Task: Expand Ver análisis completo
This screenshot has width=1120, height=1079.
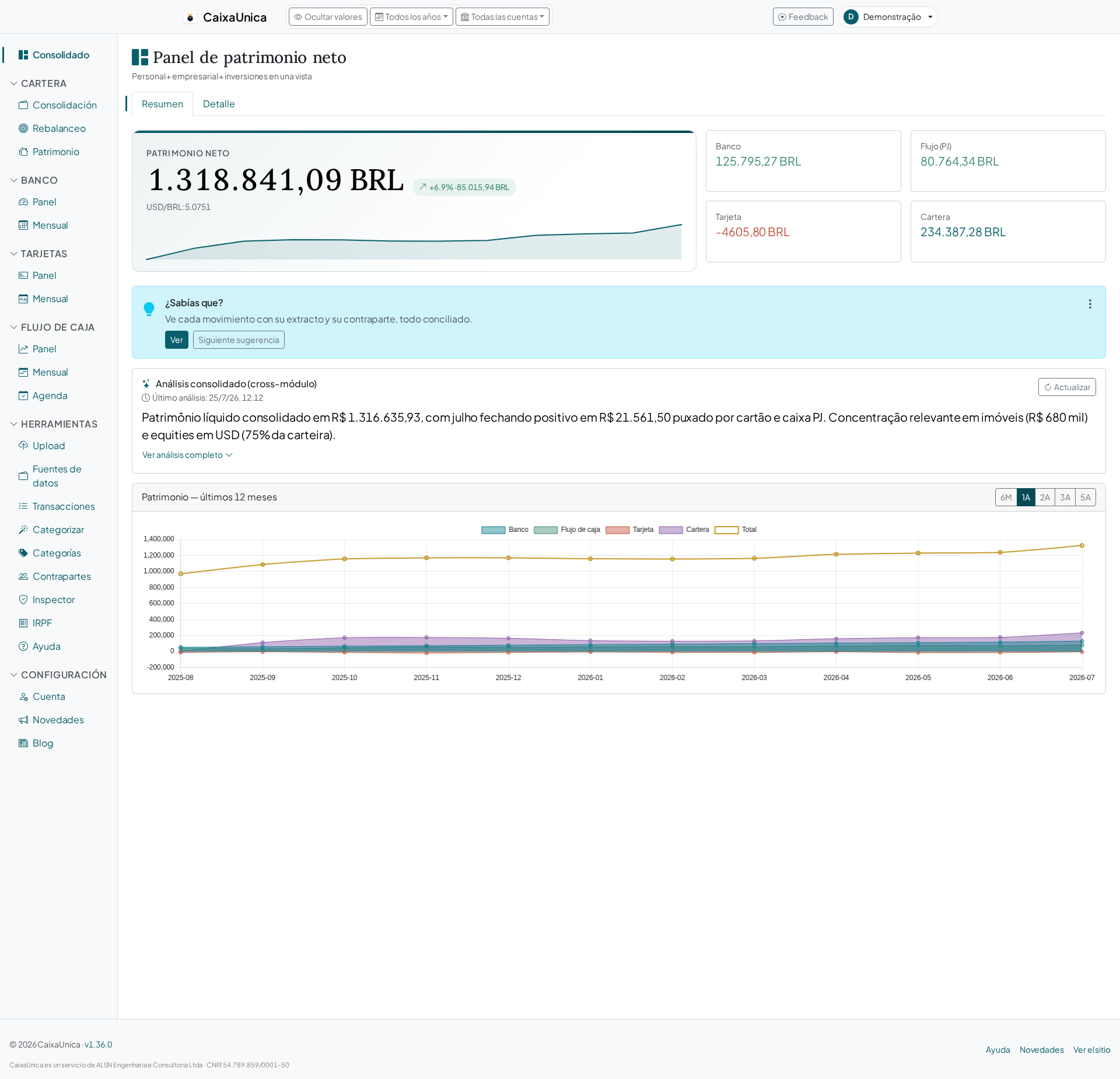Action: [x=187, y=455]
